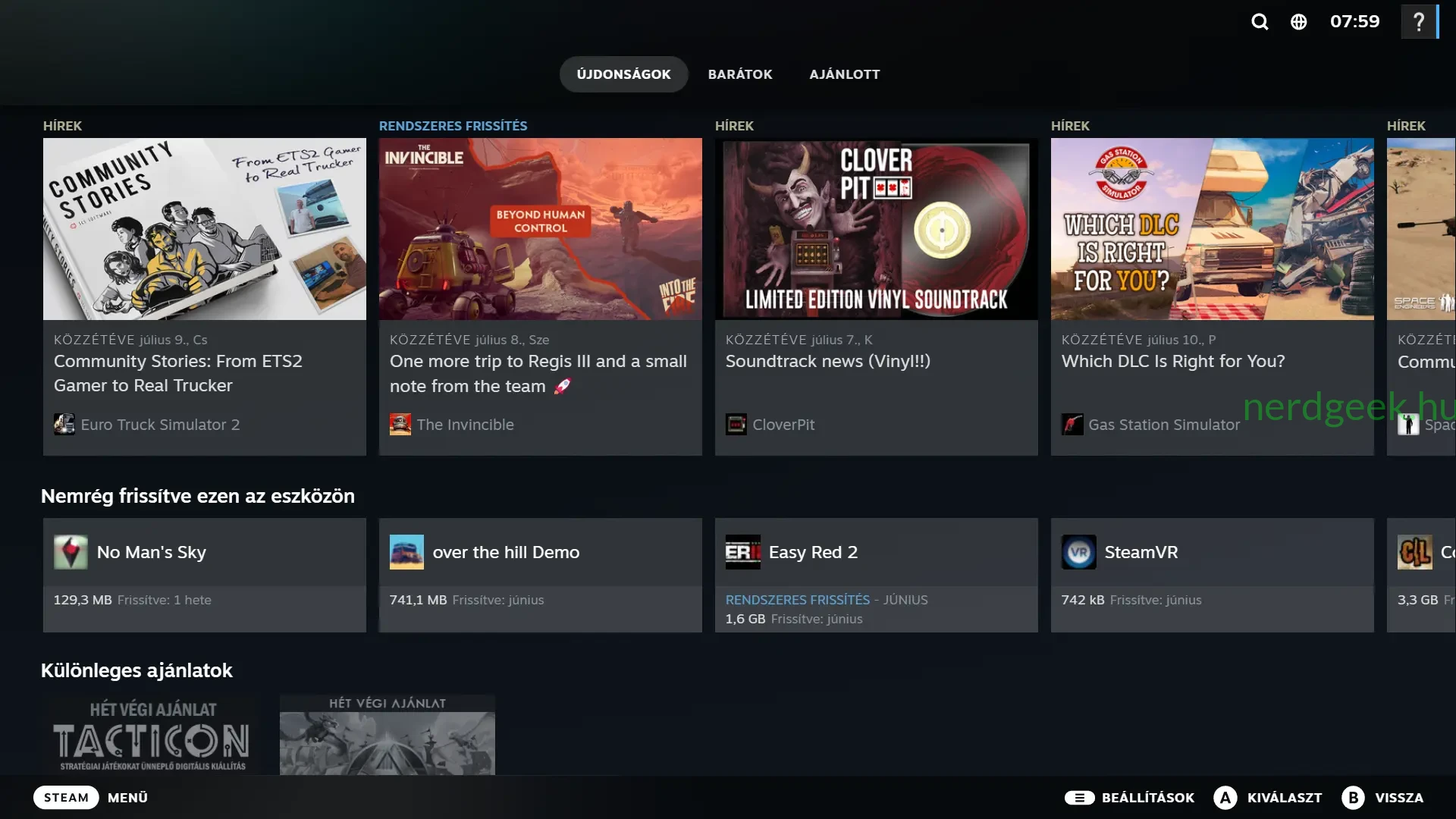This screenshot has width=1456, height=819.
Task: Switch to the Újdonságok tab
Action: click(623, 74)
